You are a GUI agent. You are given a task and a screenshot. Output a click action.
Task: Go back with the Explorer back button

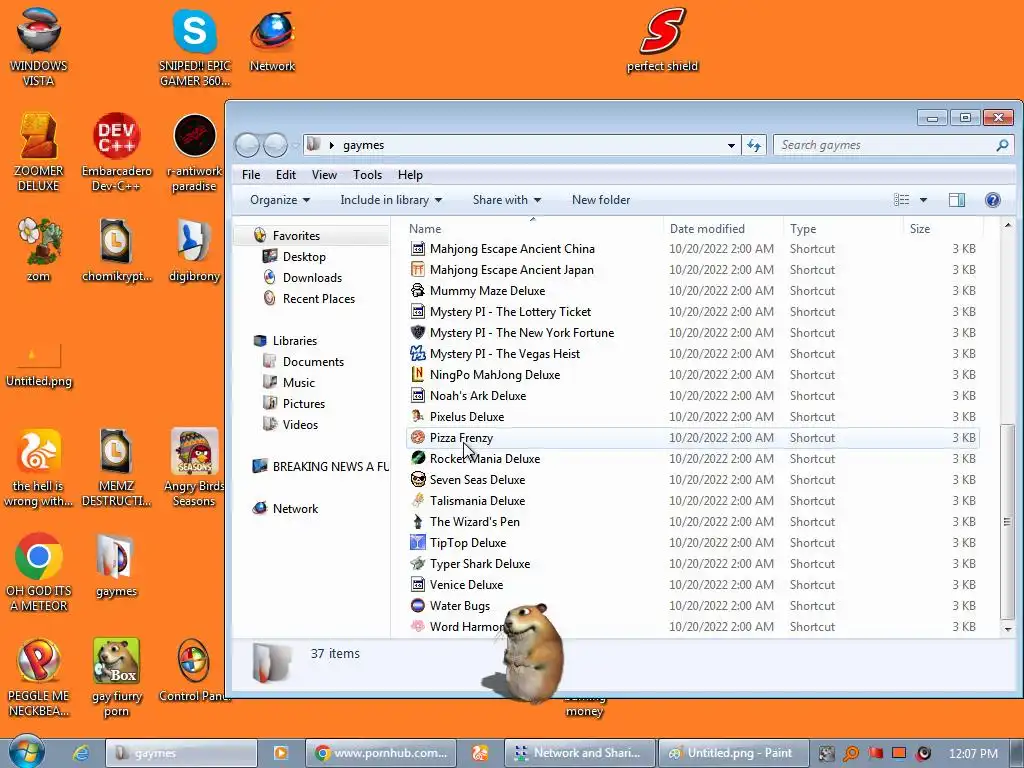[x=248, y=145]
